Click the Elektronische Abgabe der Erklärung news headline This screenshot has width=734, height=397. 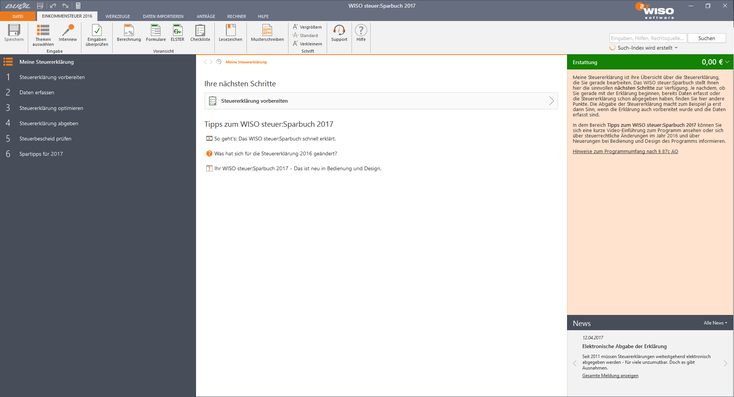[624, 346]
